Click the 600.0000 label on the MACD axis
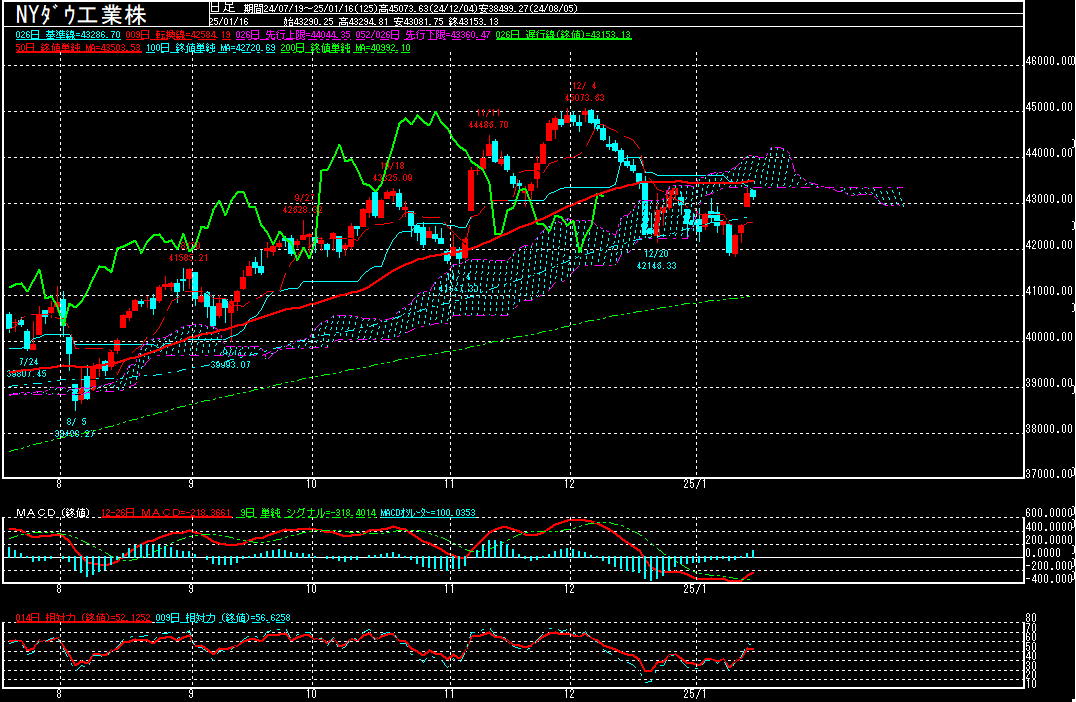1076x702 pixels. (x=1050, y=513)
